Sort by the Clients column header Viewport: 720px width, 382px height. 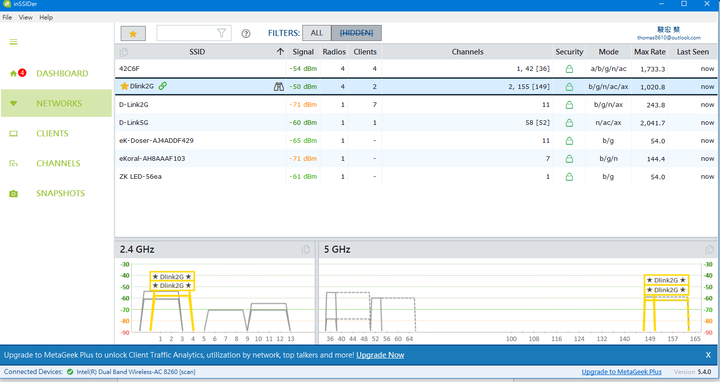(365, 52)
